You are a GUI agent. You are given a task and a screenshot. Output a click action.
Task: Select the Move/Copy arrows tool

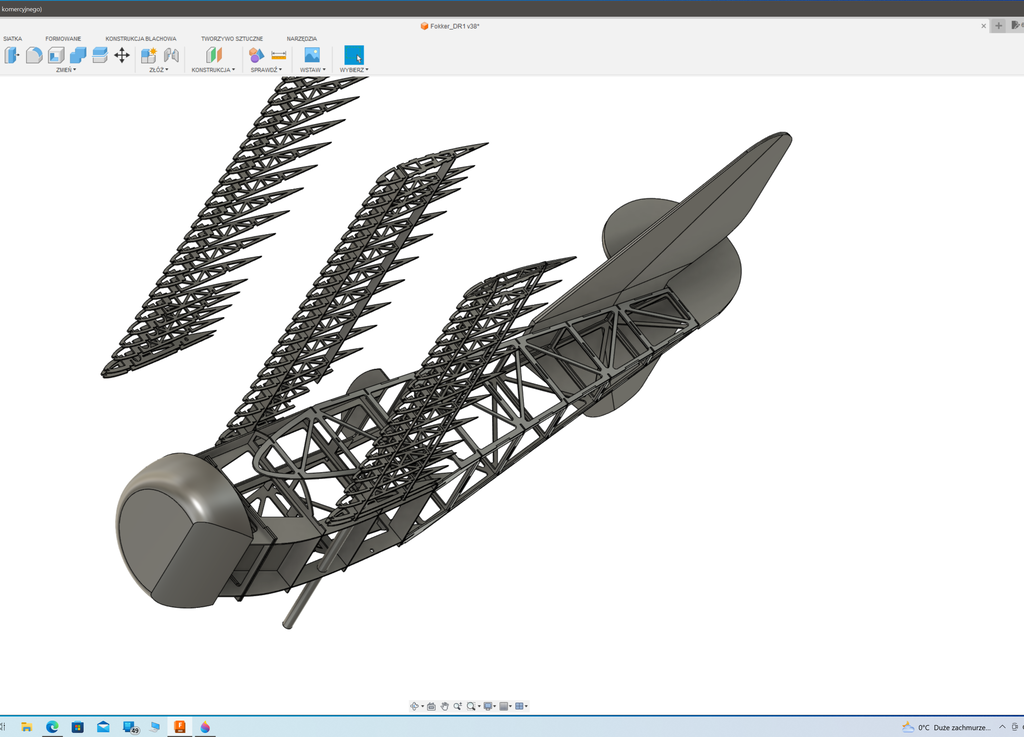click(x=122, y=55)
